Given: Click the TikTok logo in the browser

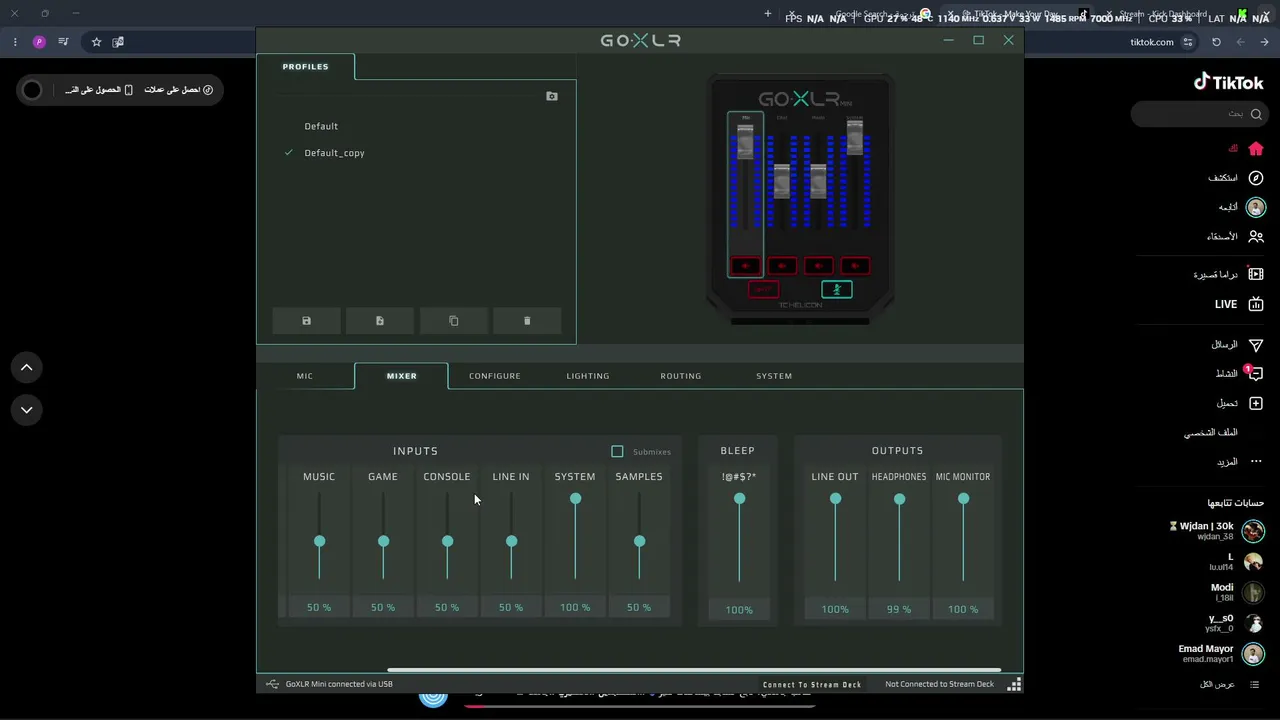Looking at the screenshot, I should (x=1229, y=82).
